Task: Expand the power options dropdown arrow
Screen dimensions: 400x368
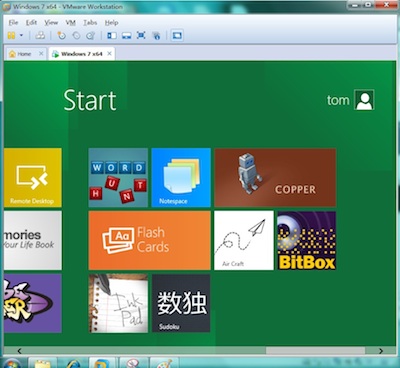Action: coord(21,35)
